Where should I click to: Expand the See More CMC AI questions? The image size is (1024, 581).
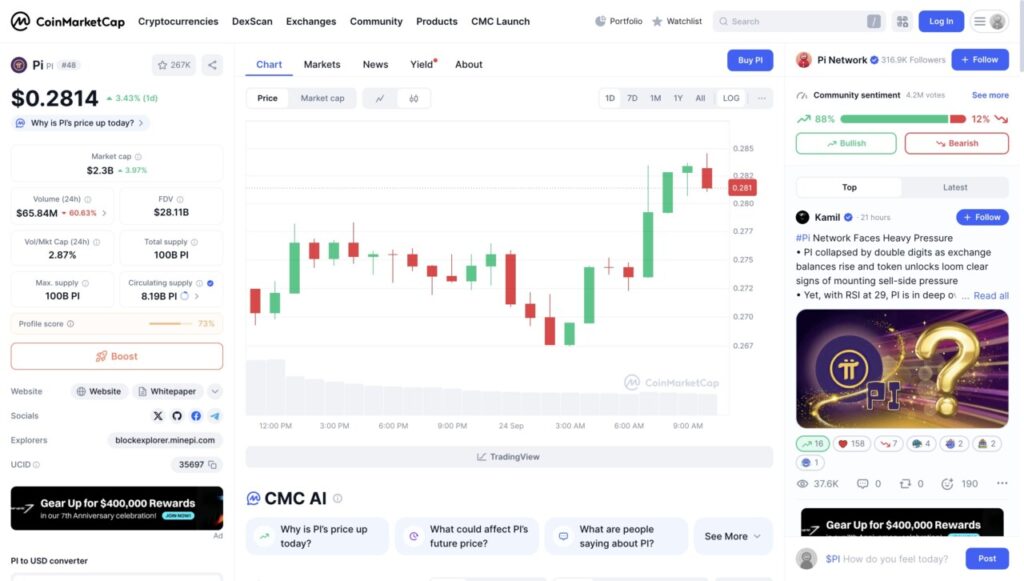pyautogui.click(x=733, y=536)
